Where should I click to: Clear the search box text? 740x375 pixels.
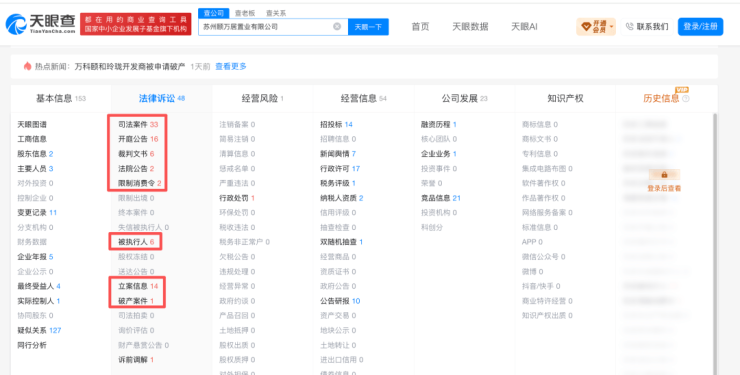pos(337,26)
